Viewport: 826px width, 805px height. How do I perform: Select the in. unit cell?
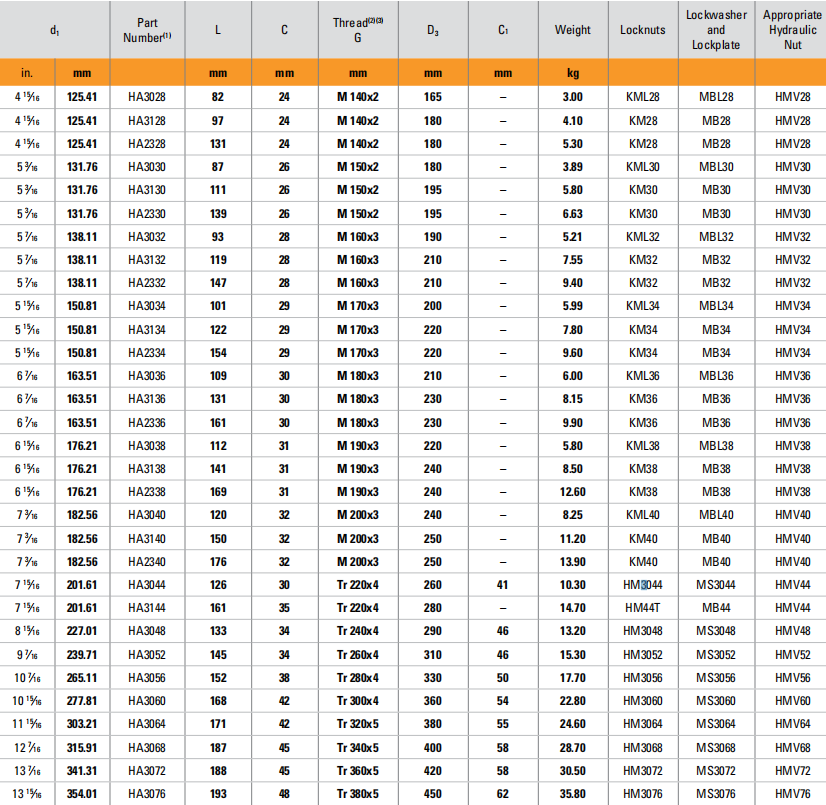coord(27,73)
